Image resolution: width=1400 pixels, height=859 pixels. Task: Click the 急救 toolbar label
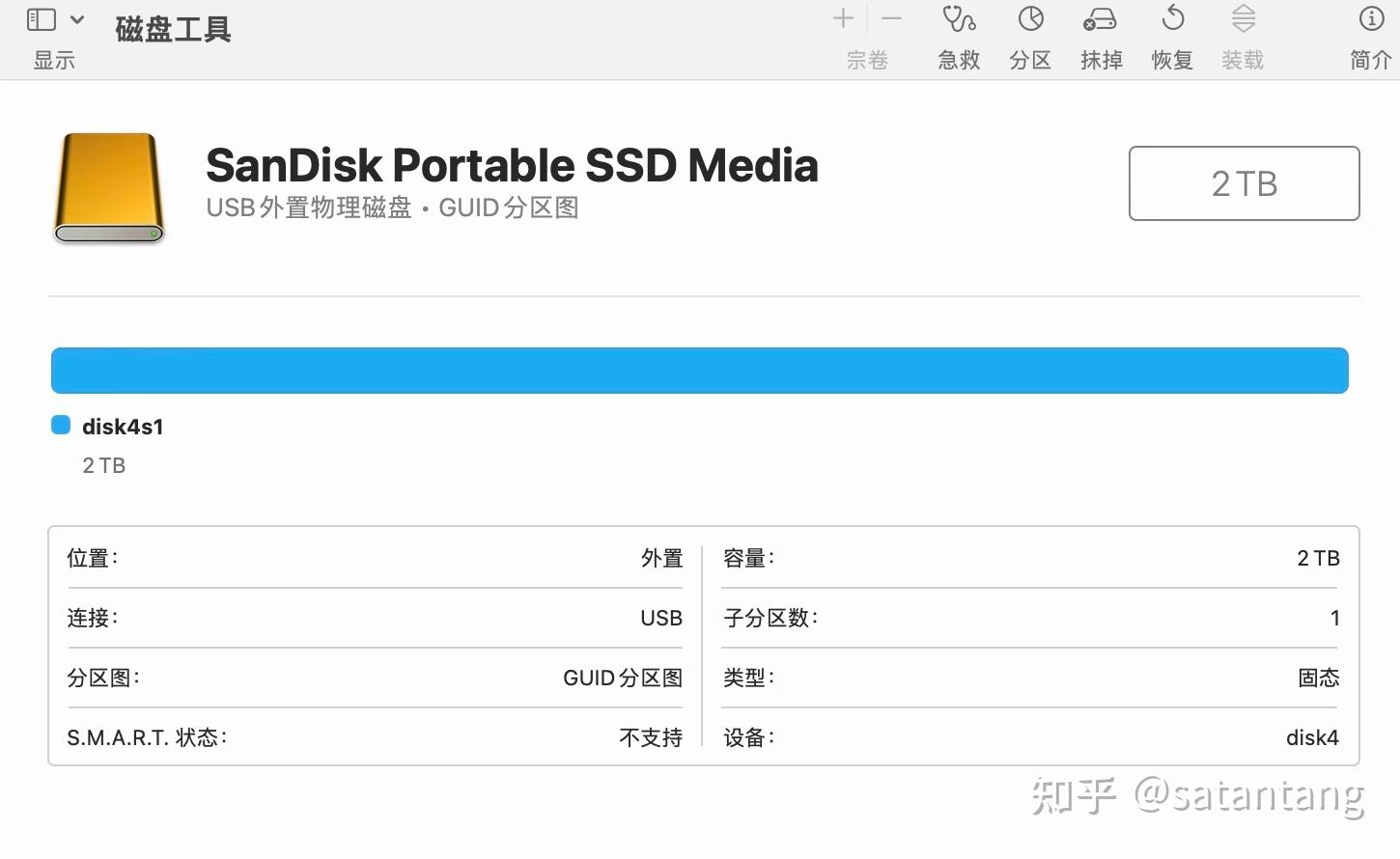pos(959,60)
